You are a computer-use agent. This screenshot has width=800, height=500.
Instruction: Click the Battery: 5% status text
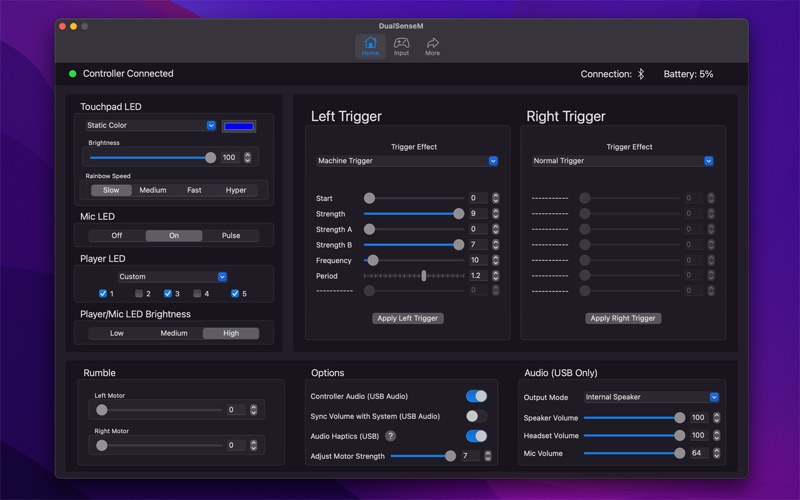688,74
